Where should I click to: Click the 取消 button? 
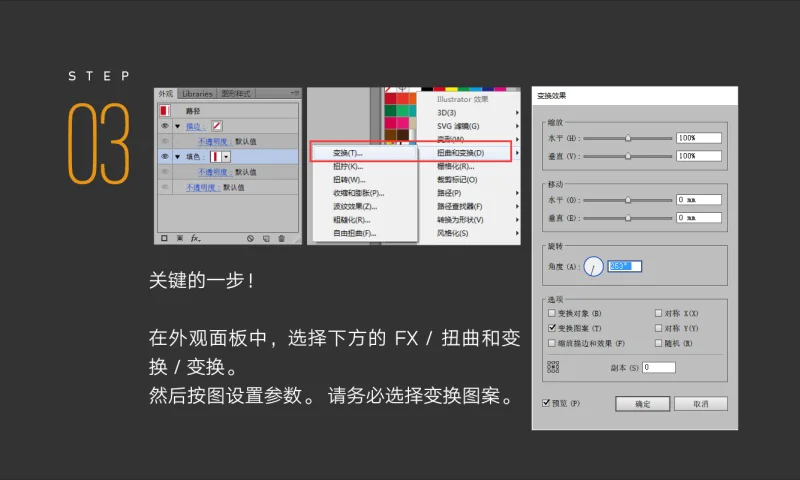click(x=701, y=404)
